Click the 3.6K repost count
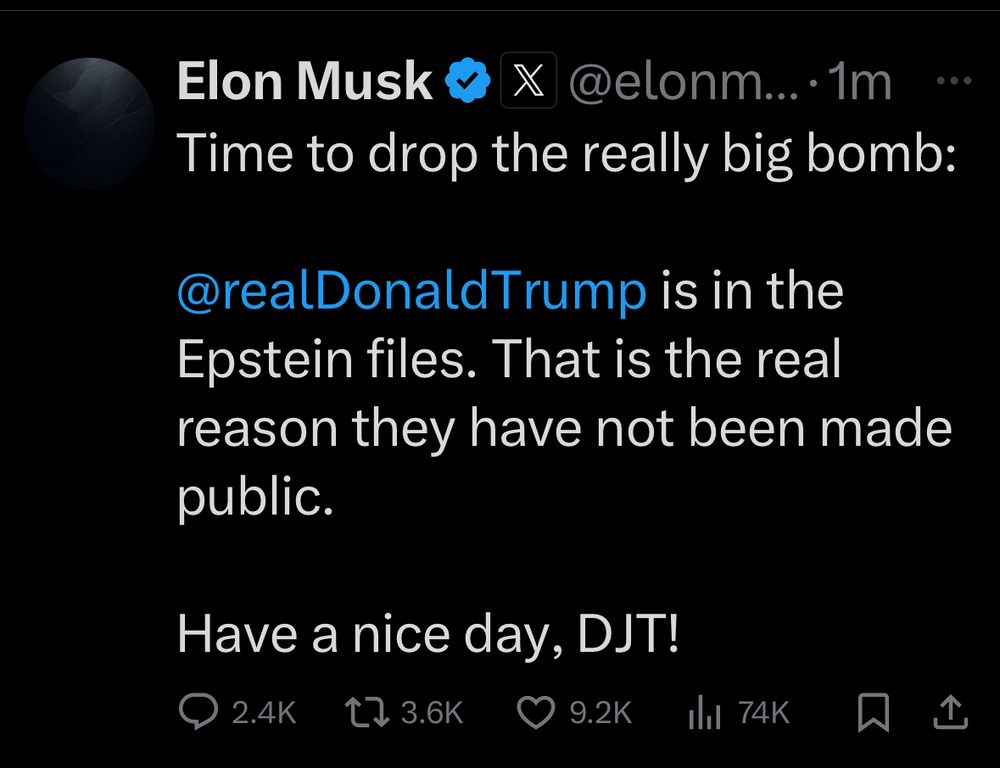Image resolution: width=1000 pixels, height=768 pixels. (x=432, y=713)
